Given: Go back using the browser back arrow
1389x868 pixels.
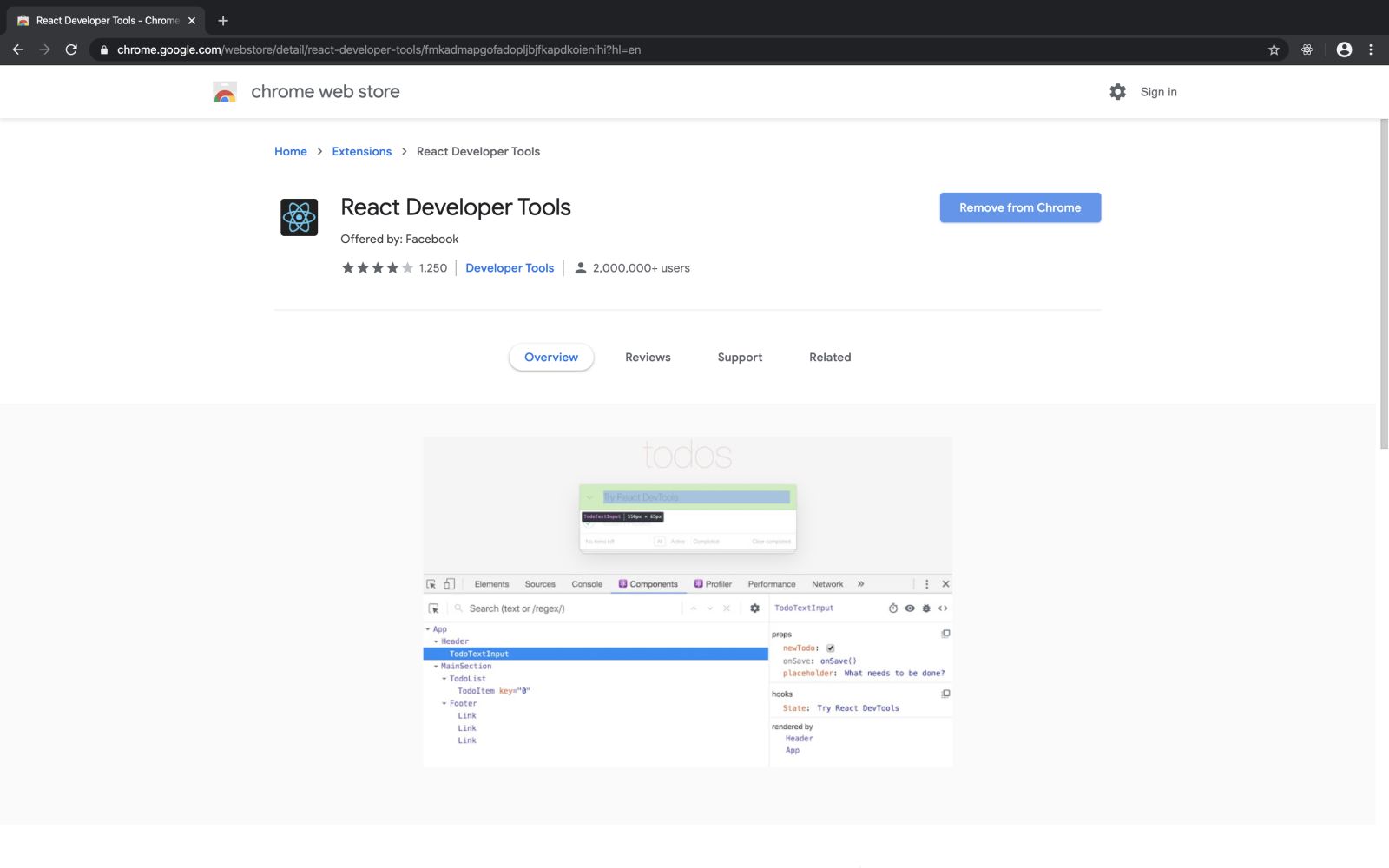Looking at the screenshot, I should [x=17, y=49].
